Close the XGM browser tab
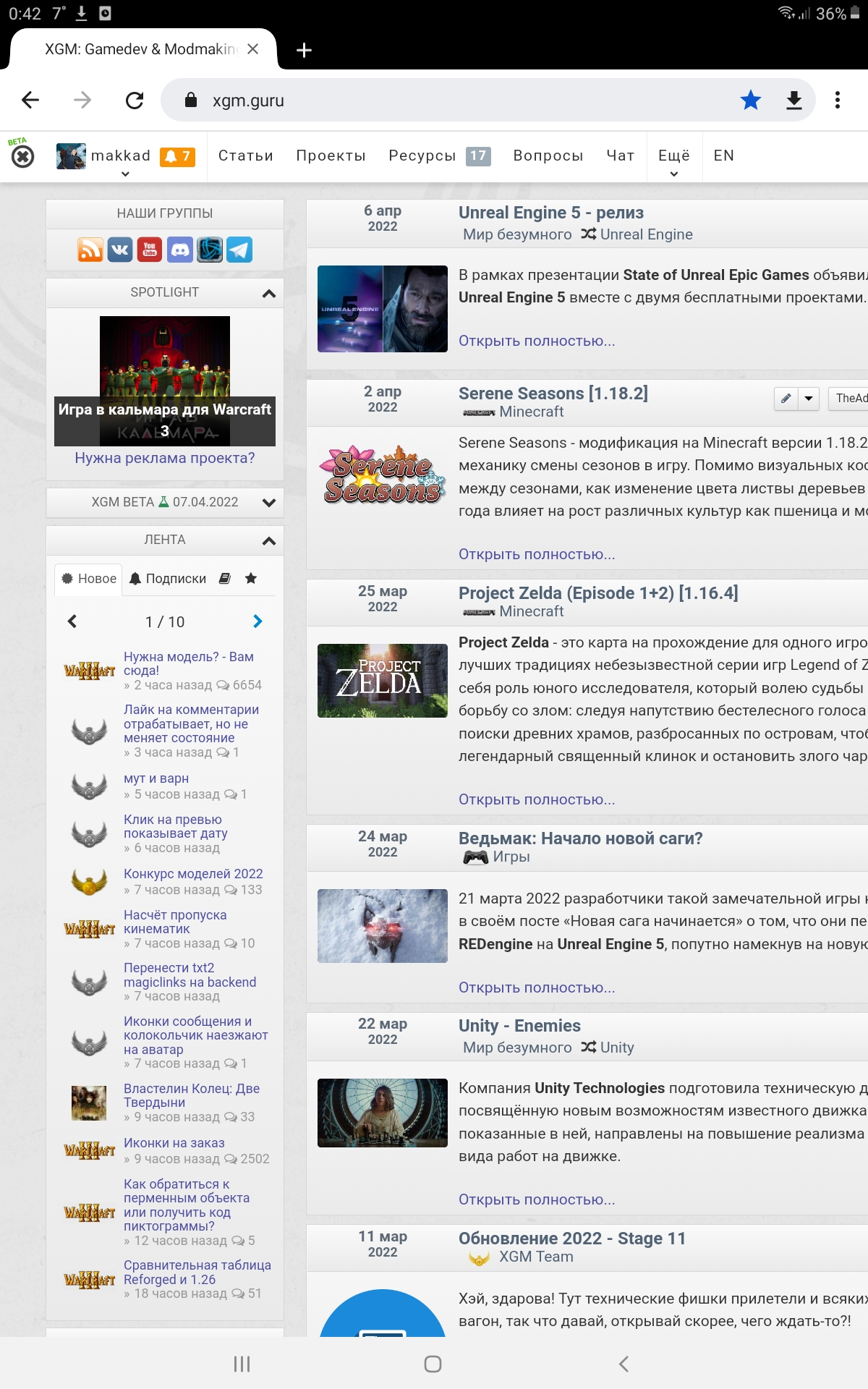868x1389 pixels. pos(252,49)
